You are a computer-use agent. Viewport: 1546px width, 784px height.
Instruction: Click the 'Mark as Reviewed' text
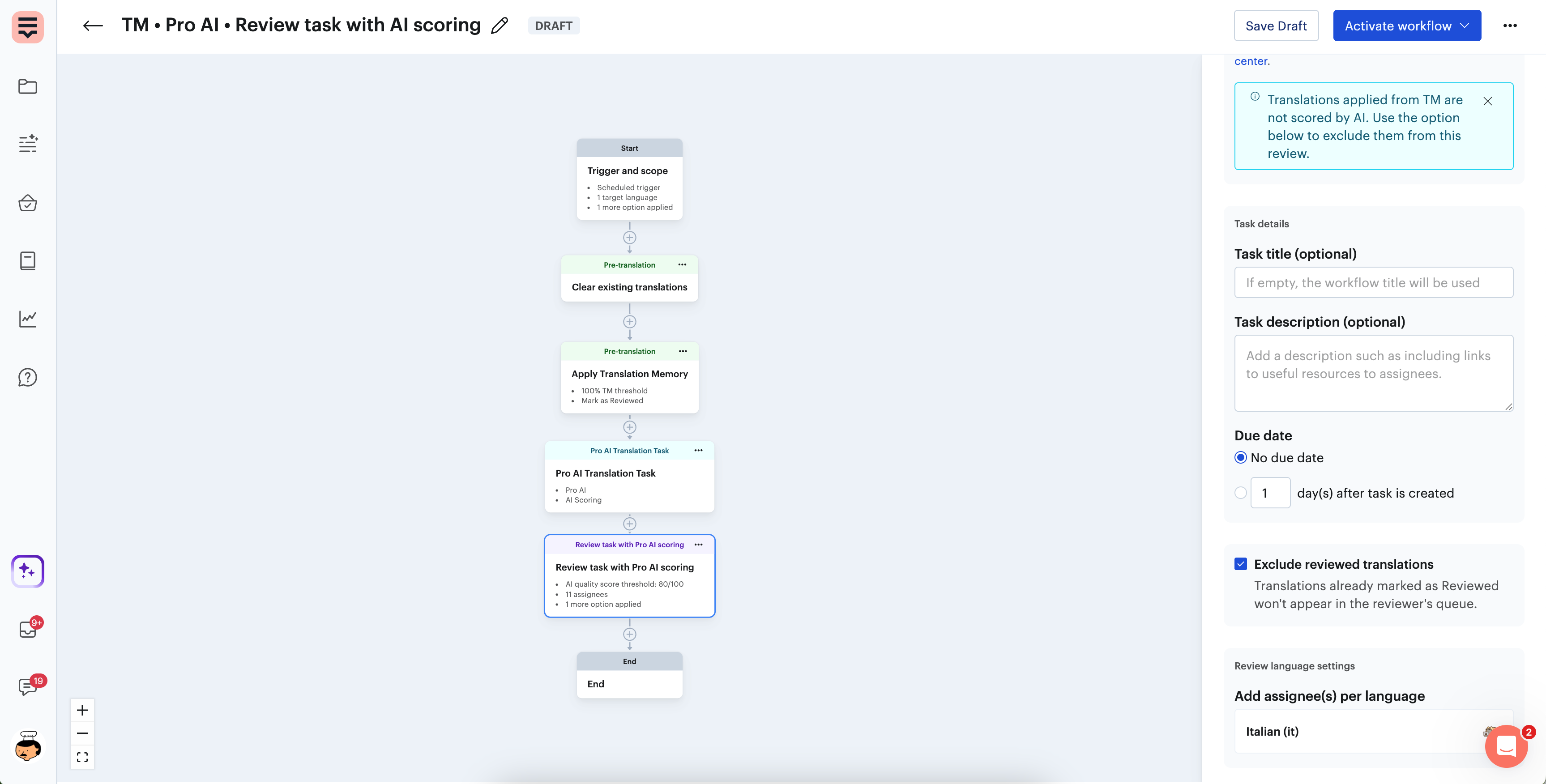click(x=611, y=401)
